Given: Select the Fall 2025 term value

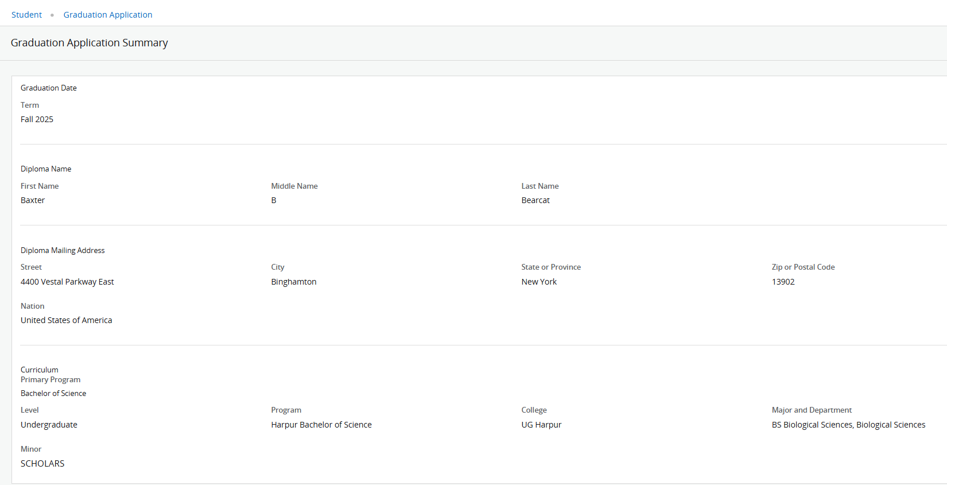Looking at the screenshot, I should 37,119.
